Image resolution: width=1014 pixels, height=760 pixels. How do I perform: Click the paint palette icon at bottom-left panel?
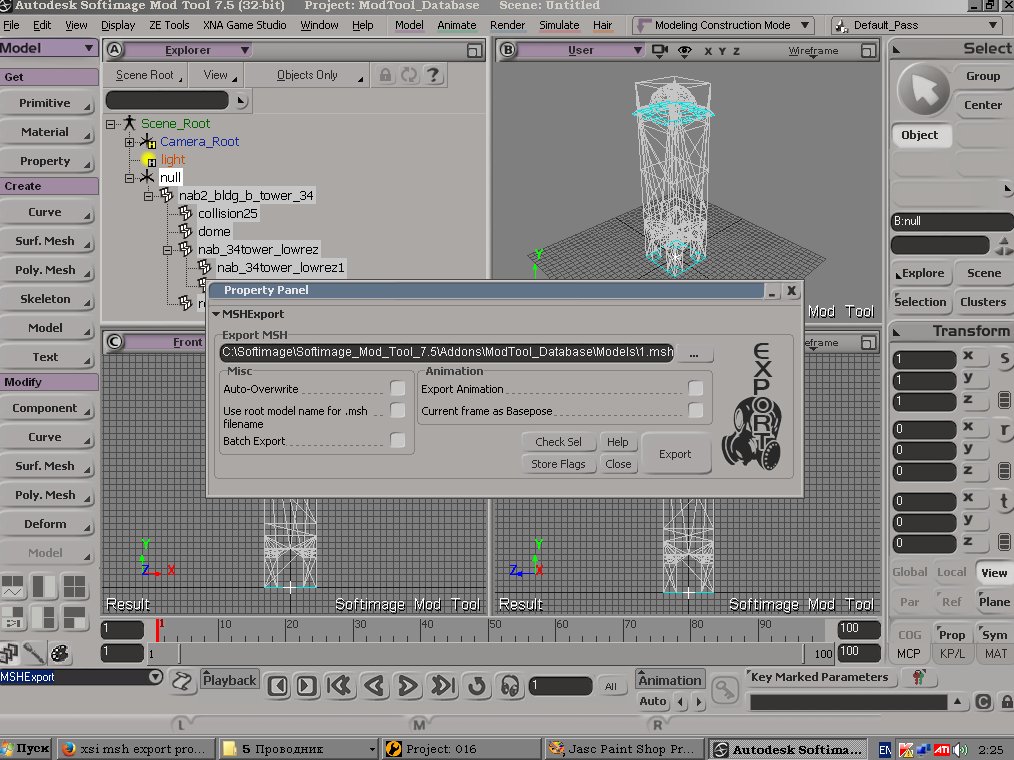[x=59, y=653]
